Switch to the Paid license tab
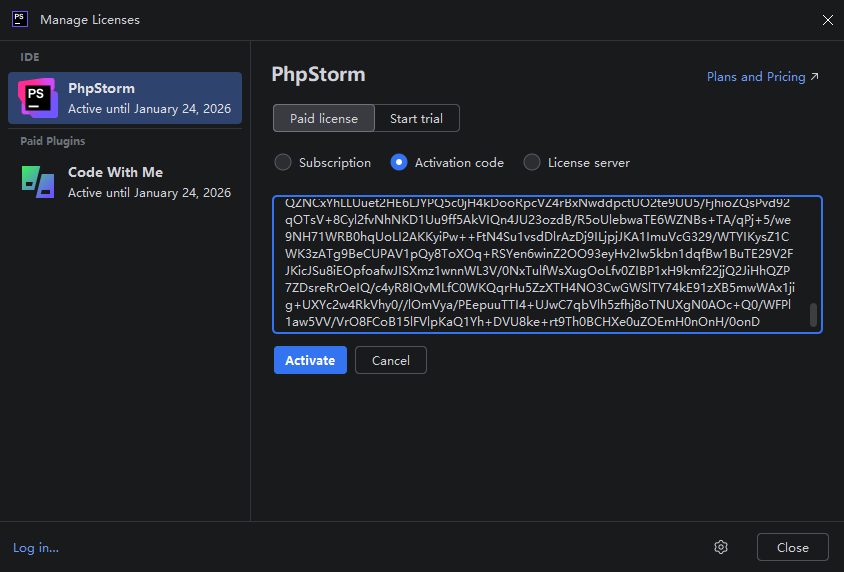844x572 pixels. coord(323,118)
